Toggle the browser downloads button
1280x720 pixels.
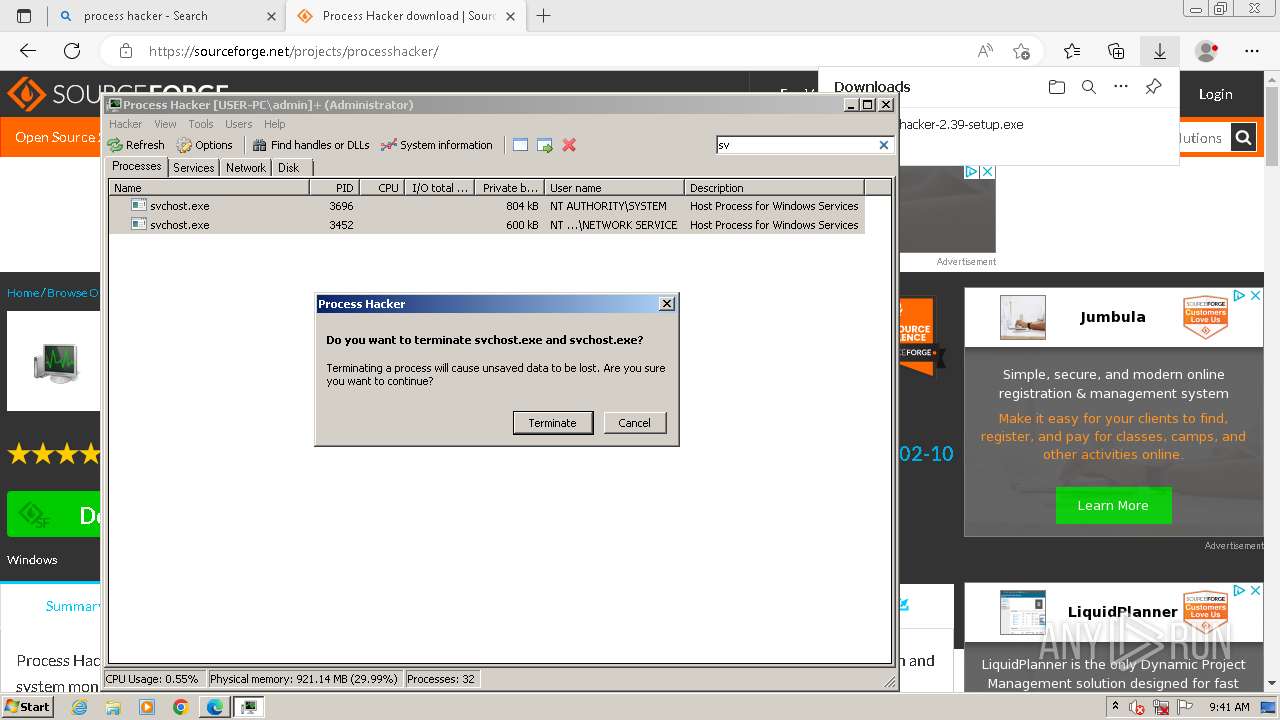pos(1160,51)
